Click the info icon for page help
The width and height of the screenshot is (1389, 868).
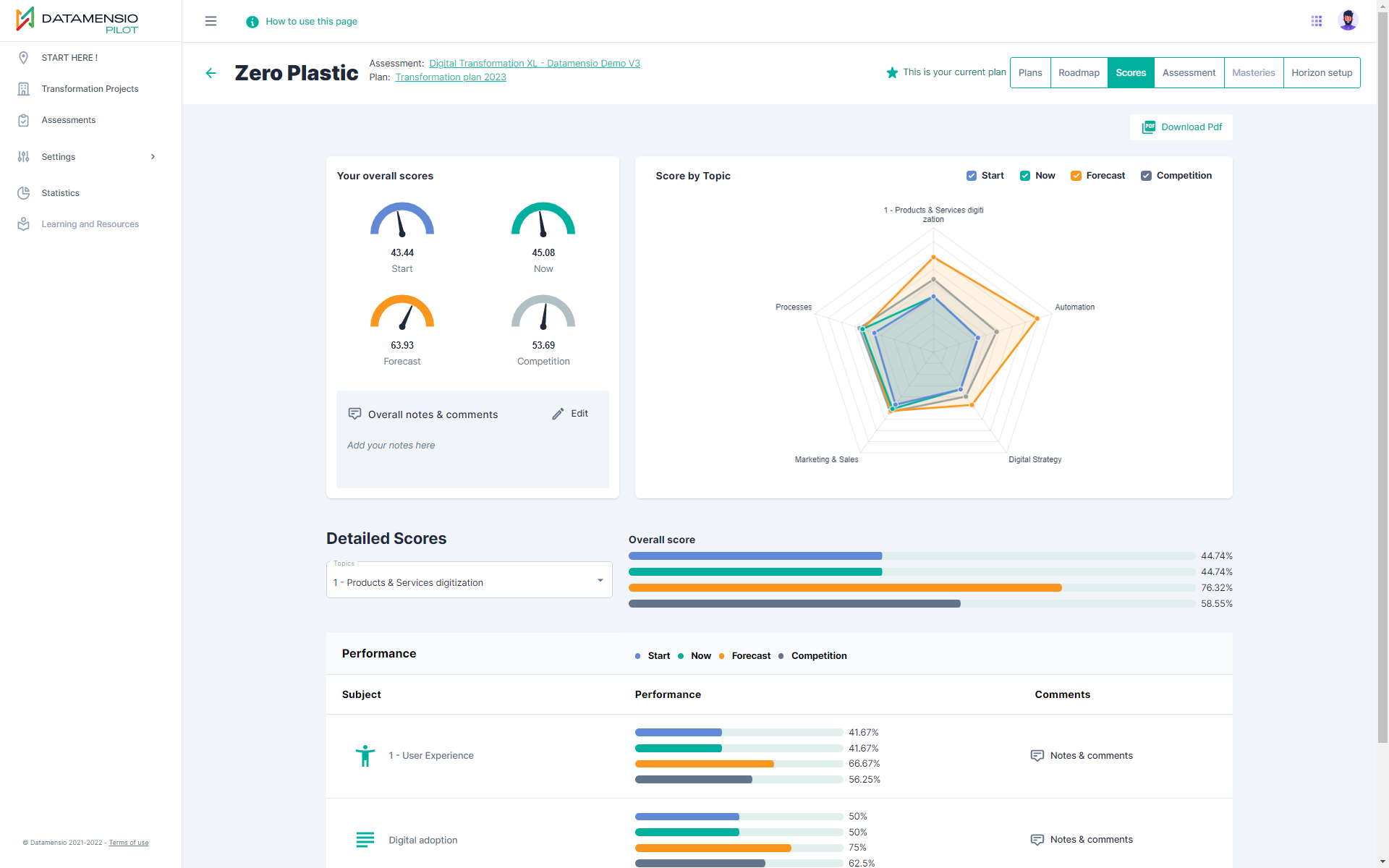click(252, 22)
